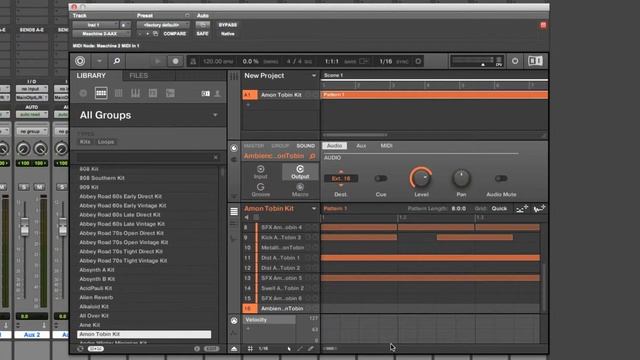
Task: Toggle the Cue switch
Action: (x=380, y=178)
